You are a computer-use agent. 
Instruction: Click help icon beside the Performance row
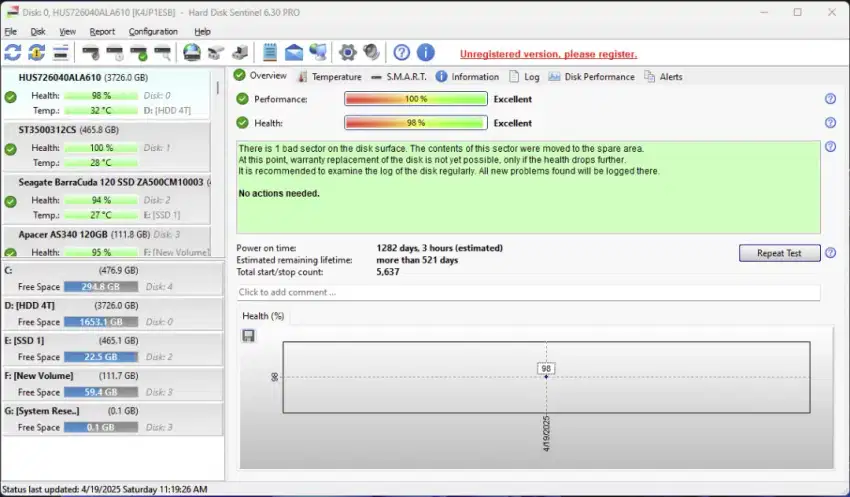point(830,99)
